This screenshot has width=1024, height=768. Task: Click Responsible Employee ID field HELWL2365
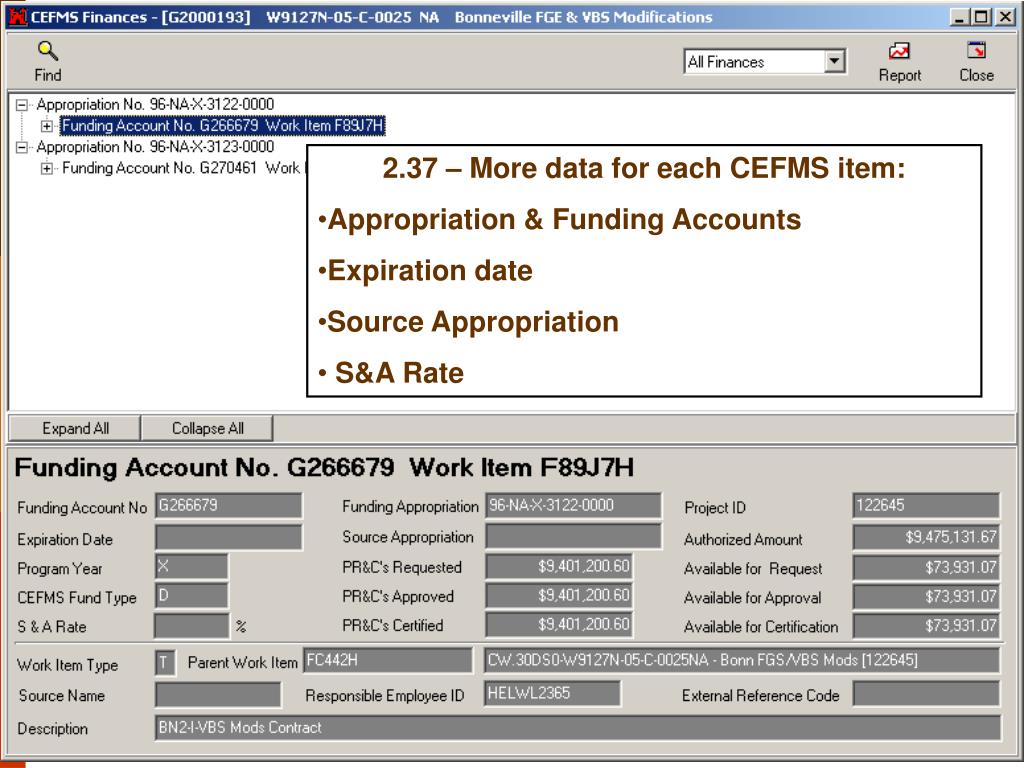(x=552, y=693)
